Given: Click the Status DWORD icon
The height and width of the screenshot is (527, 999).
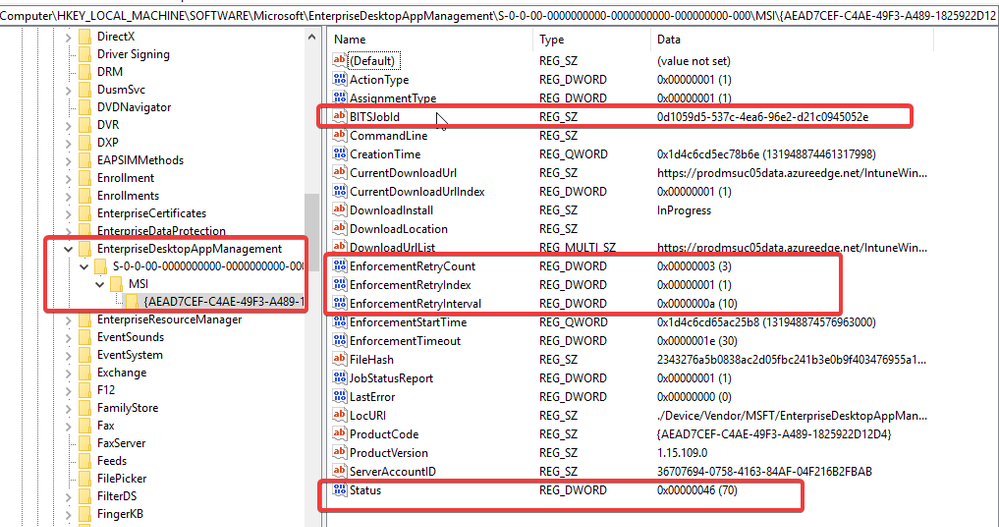Looking at the screenshot, I should pos(340,490).
